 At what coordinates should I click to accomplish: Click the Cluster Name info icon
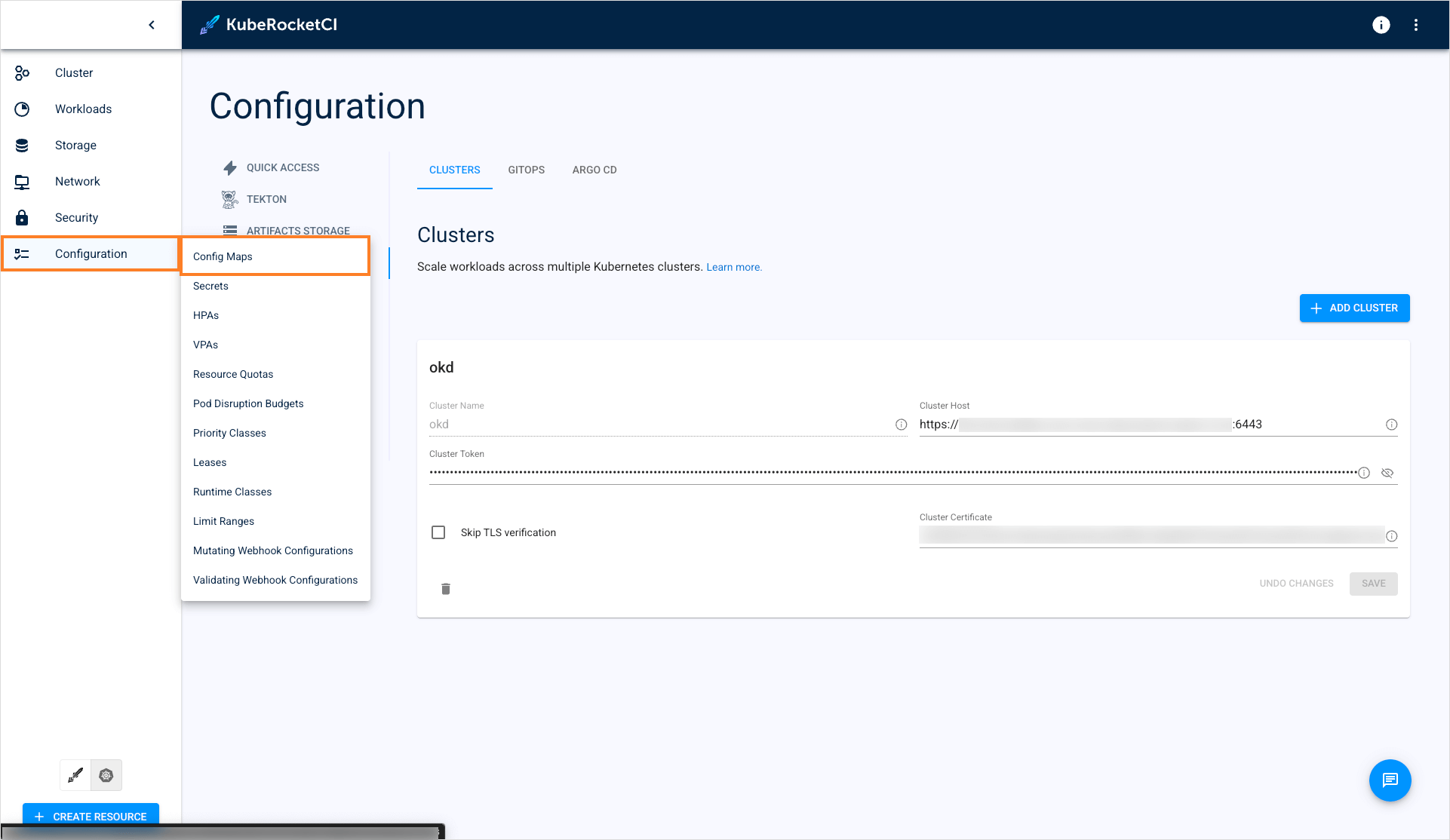coord(901,425)
